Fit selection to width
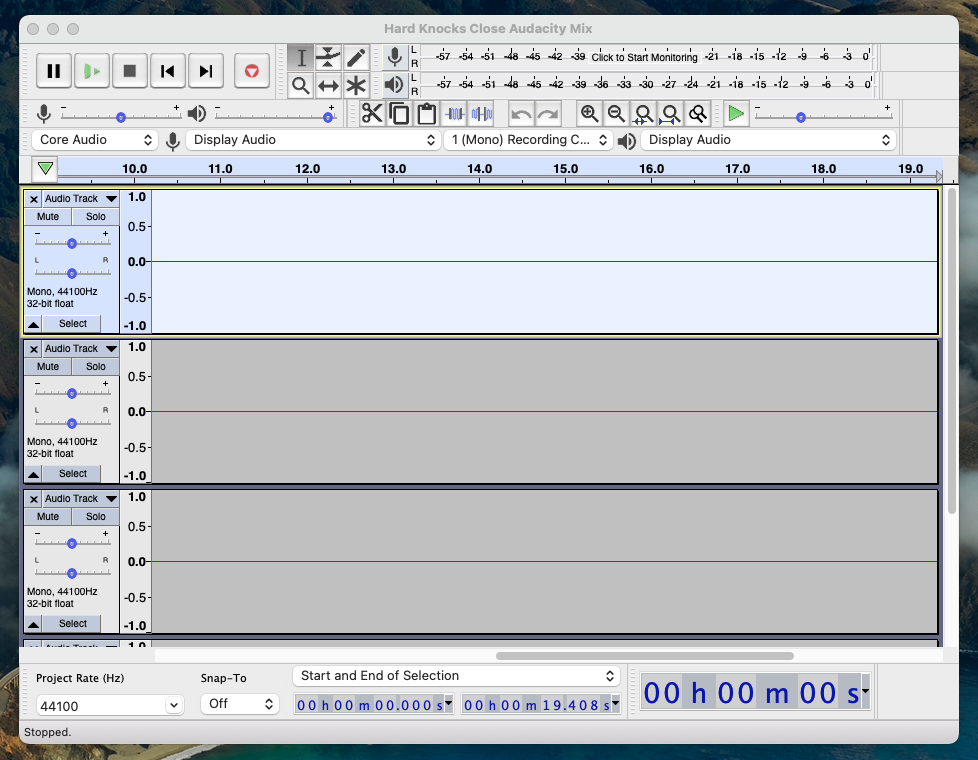978x760 pixels. [643, 114]
